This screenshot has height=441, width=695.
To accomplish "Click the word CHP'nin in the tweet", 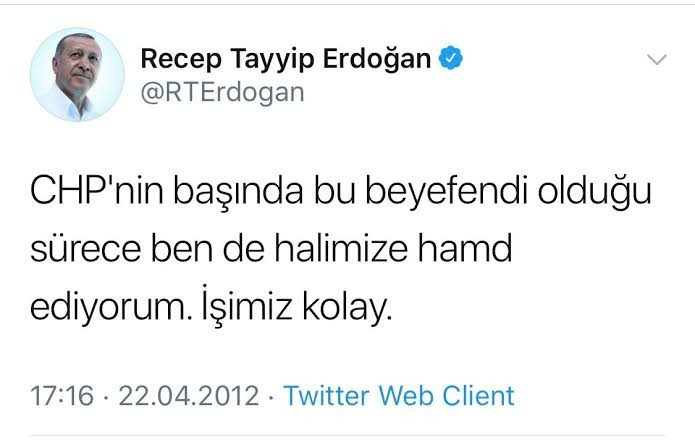I will (x=97, y=191).
